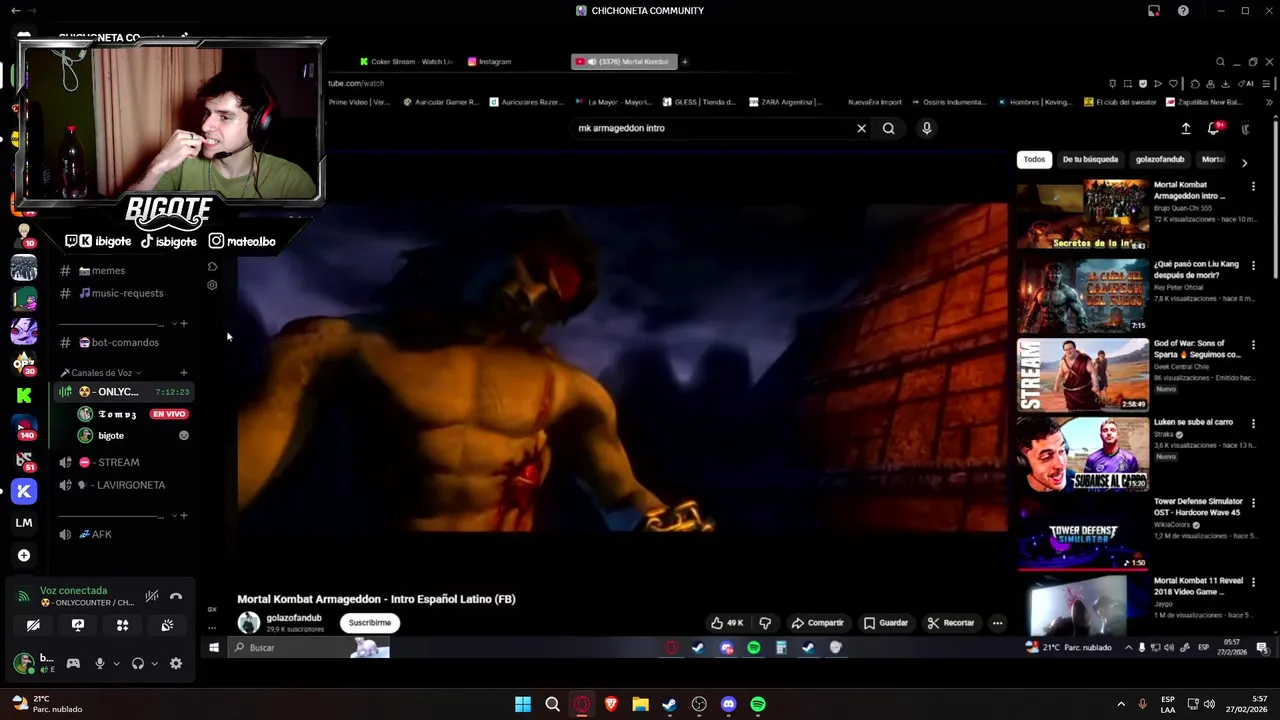This screenshot has height=720, width=1280.
Task: Show more bookmarks overflow arrow
Action: [1269, 102]
